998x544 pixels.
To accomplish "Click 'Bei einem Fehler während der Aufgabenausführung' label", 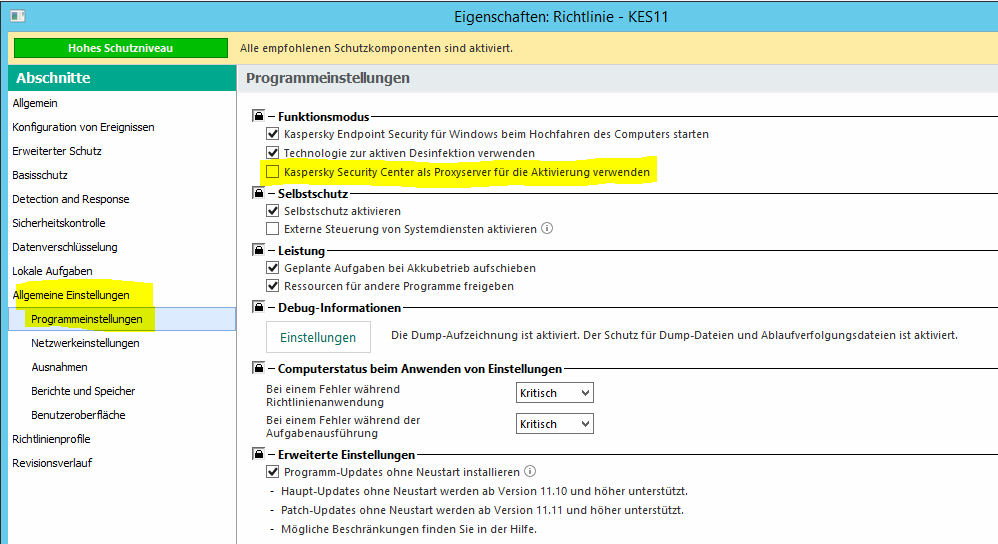I will (x=343, y=427).
